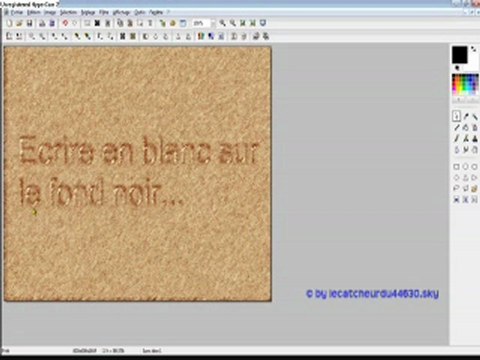Open the Fichier menu
The image size is (480, 360).
pos(17,12)
